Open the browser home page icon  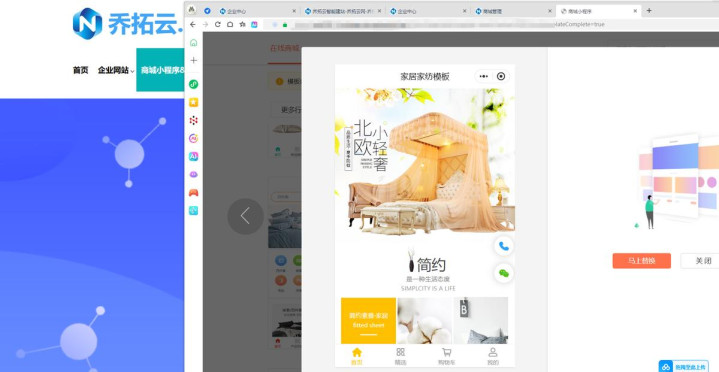pyautogui.click(x=230, y=24)
